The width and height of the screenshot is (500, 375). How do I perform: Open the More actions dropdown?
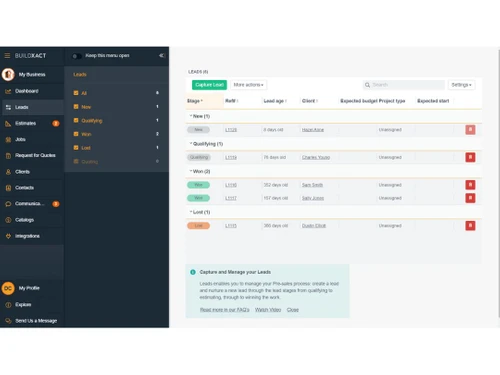248,85
